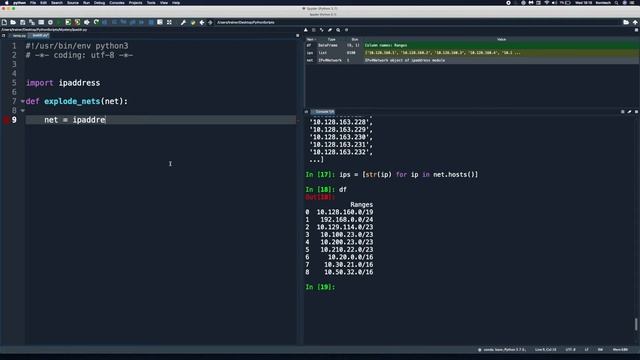Viewport: 640px width, 360px height.
Task: Re-run last script toolbar icon
Action: pyautogui.click(x=96, y=22)
